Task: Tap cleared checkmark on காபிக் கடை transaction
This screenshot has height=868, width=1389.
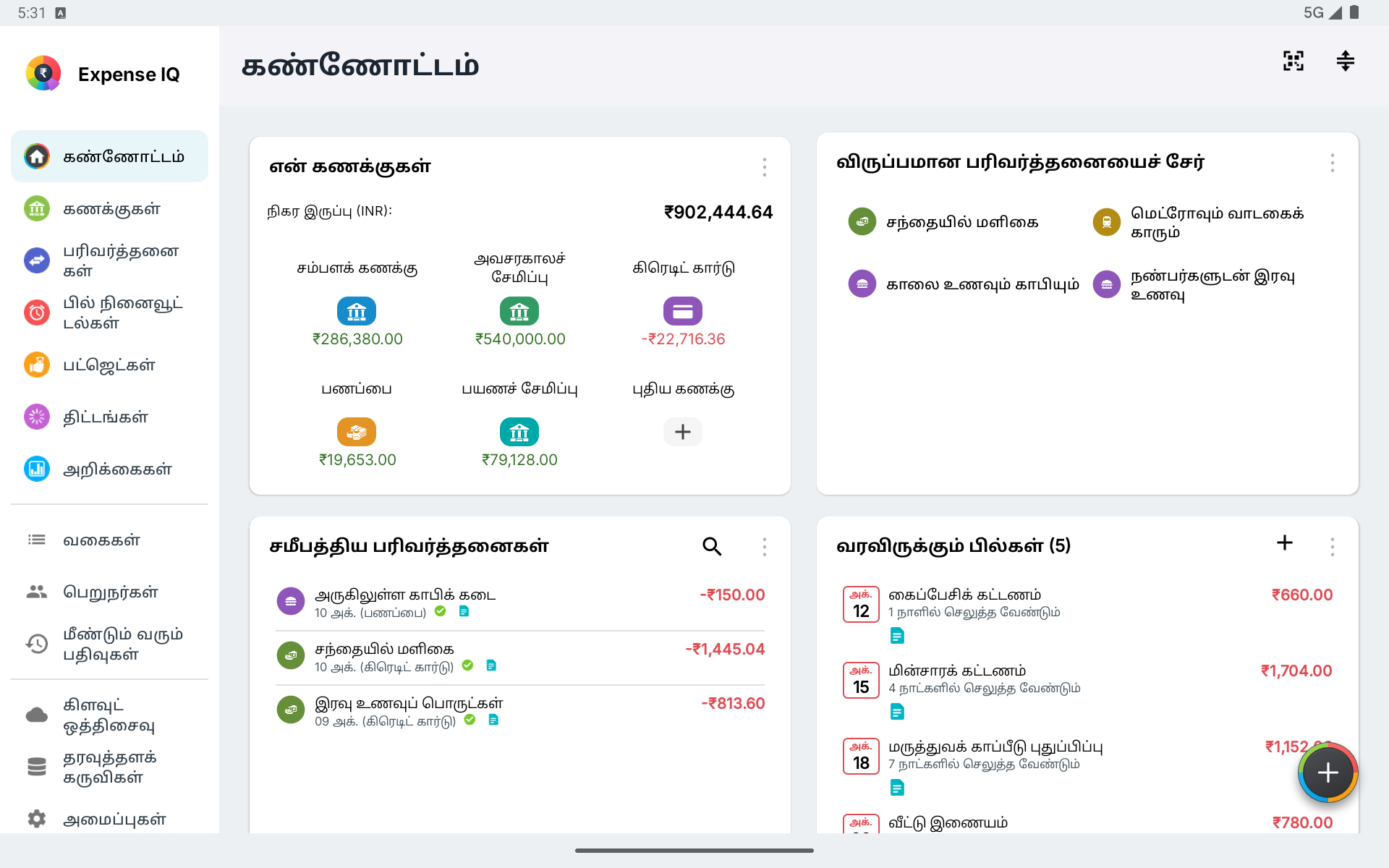Action: pyautogui.click(x=441, y=612)
